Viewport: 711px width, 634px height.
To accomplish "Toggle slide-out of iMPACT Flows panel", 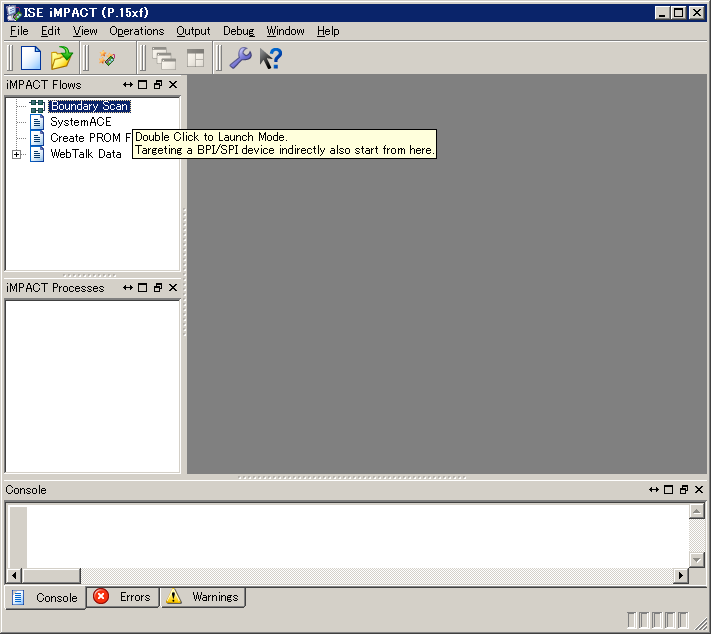I will click(128, 85).
